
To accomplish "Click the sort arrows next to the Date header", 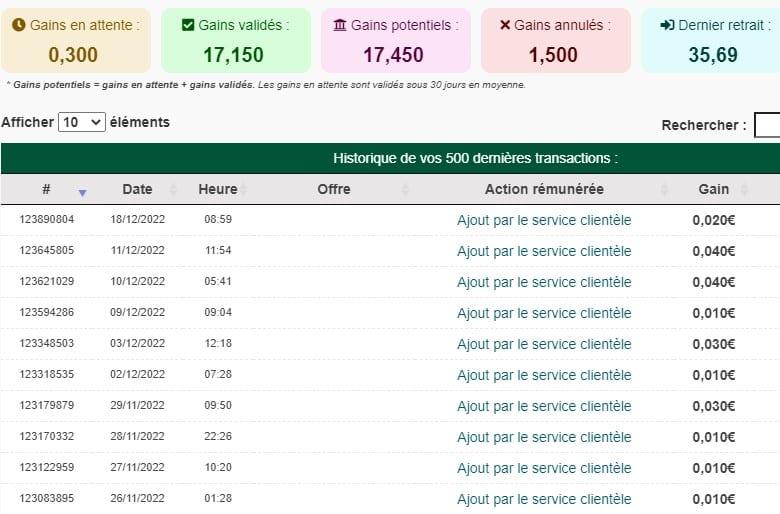I will coord(173,189).
